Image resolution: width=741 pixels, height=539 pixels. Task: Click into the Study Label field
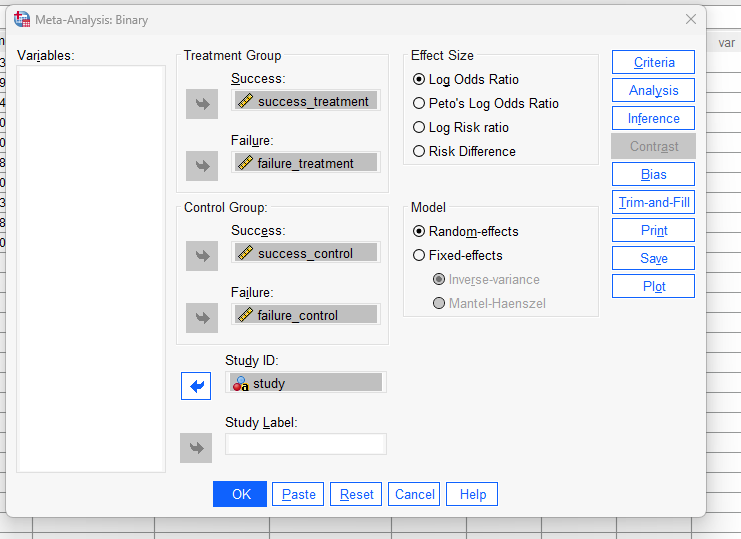[x=306, y=444]
